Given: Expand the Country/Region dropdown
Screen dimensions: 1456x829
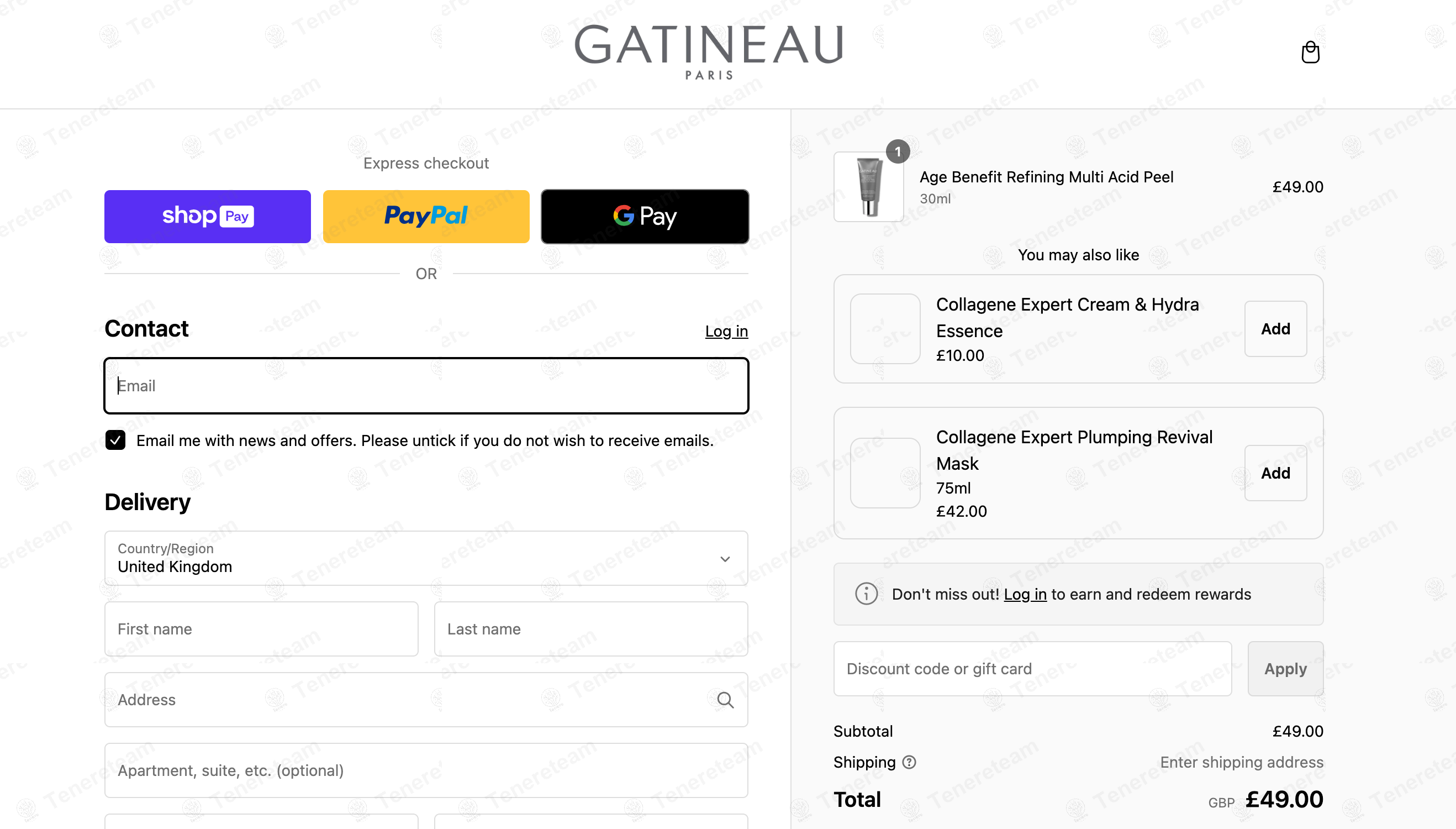Looking at the screenshot, I should coord(426,558).
